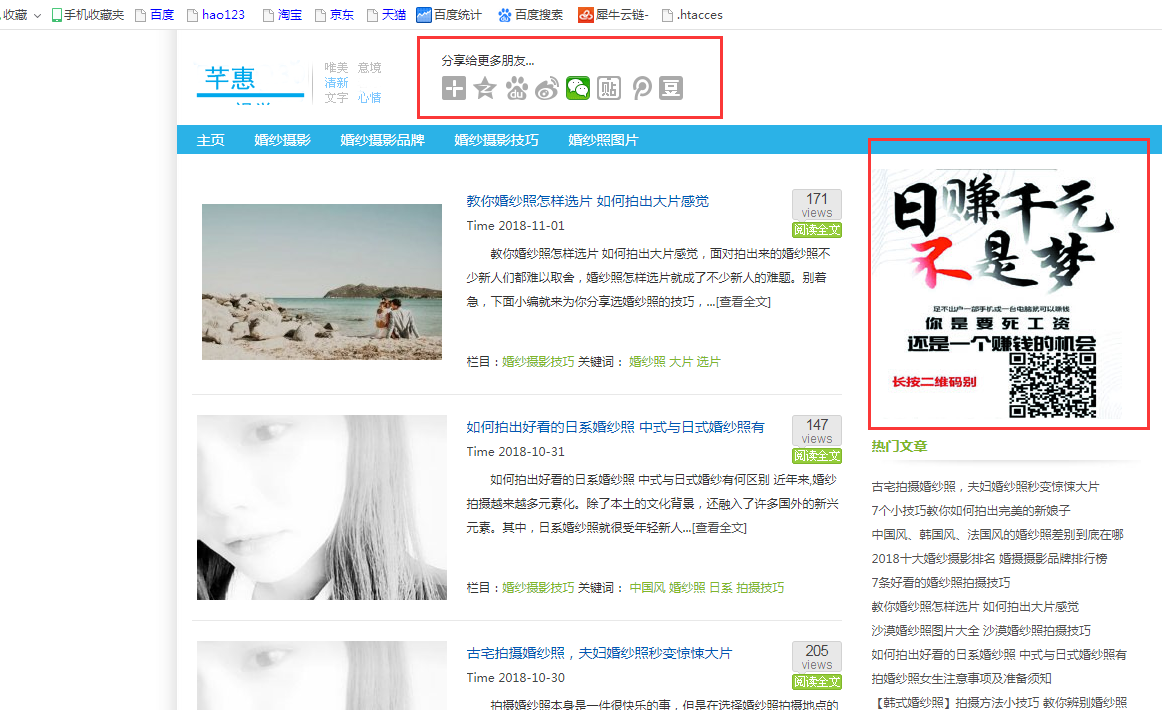Share to Douban icon

click(671, 88)
